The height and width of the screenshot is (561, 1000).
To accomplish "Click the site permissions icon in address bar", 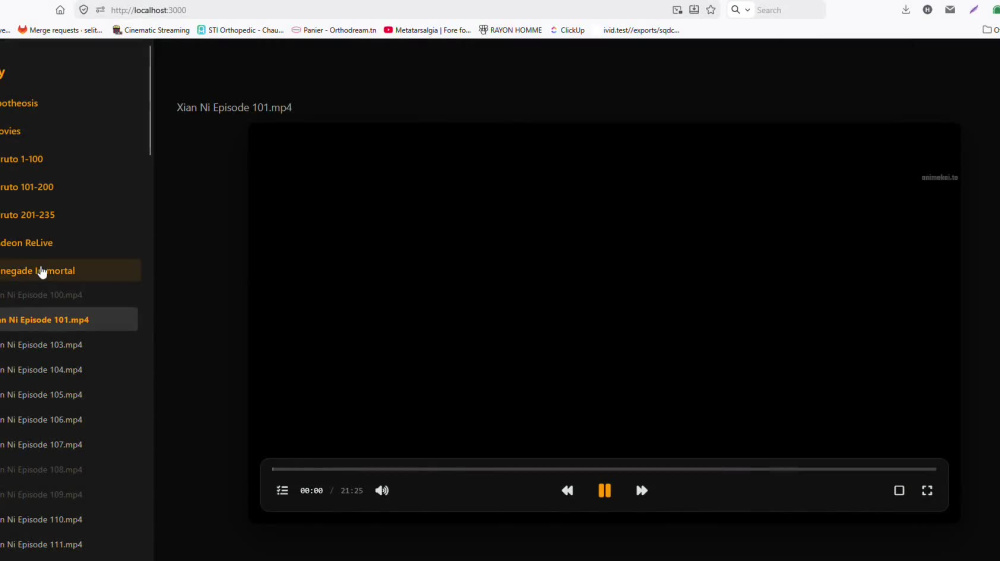I will (x=100, y=10).
